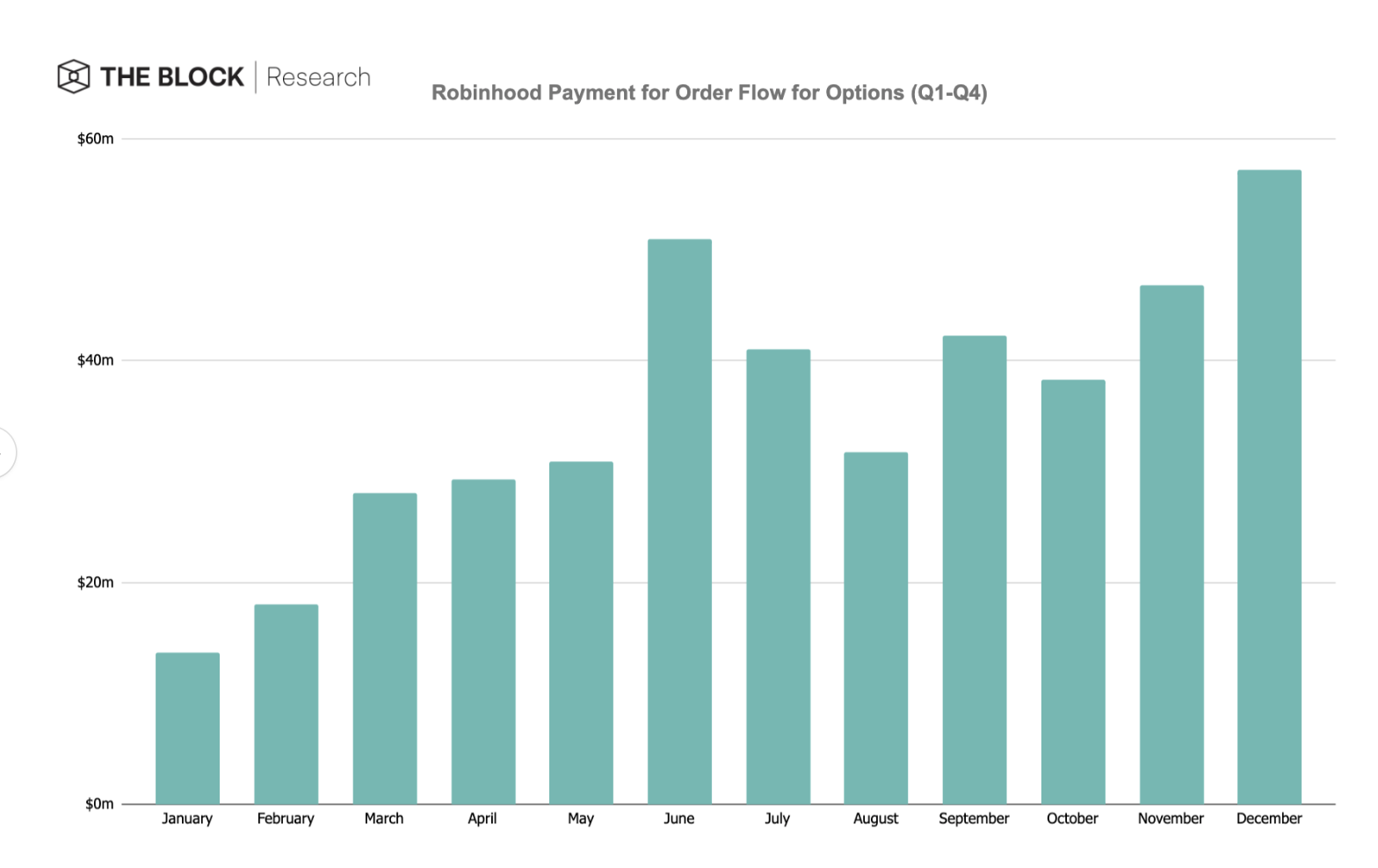Select the October bar
This screenshot has width=1378, height=868.
point(1073,592)
